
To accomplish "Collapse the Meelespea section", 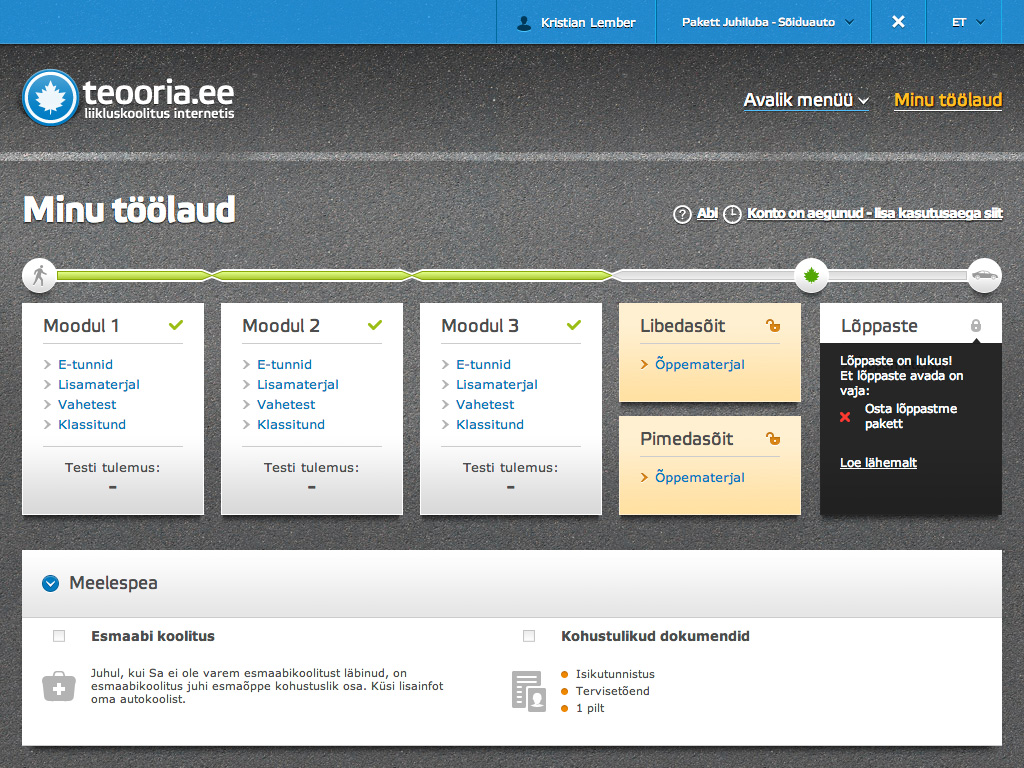I will point(51,584).
